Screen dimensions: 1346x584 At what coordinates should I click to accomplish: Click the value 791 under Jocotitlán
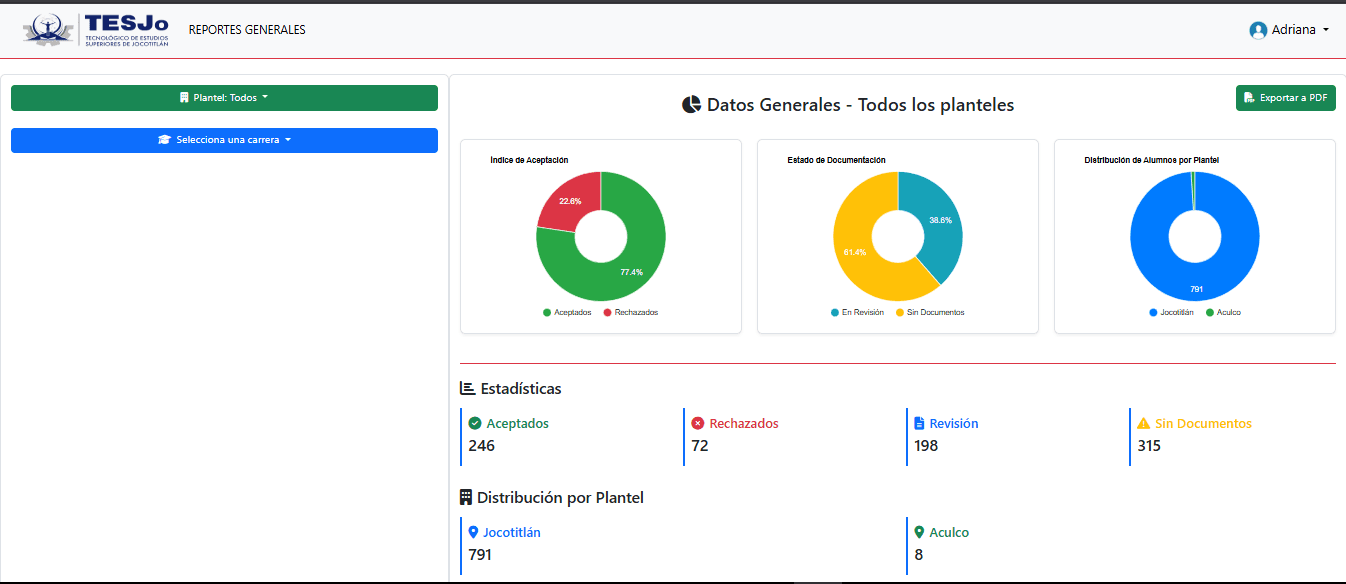pyautogui.click(x=480, y=555)
